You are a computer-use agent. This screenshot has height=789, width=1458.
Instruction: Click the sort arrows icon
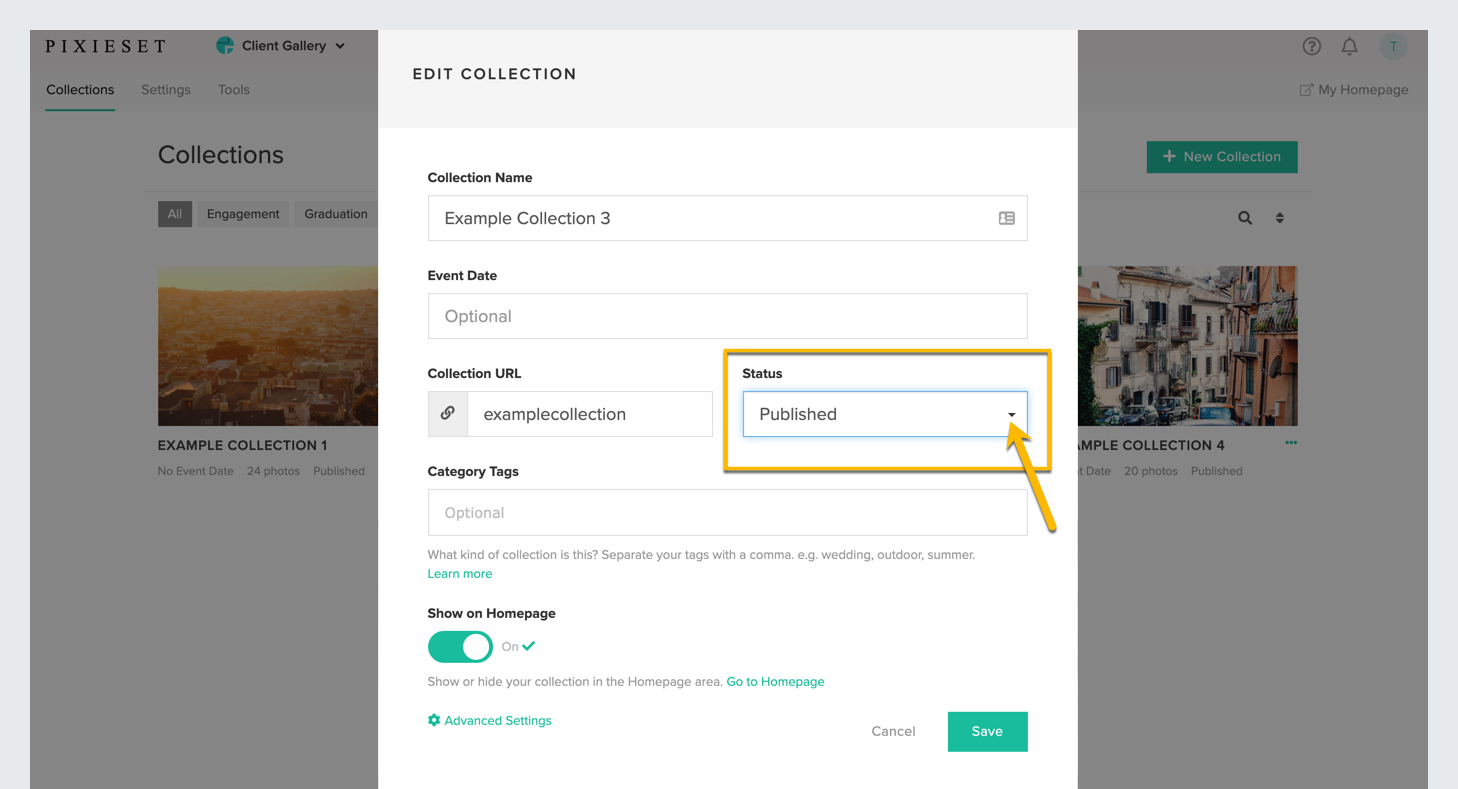tap(1279, 218)
